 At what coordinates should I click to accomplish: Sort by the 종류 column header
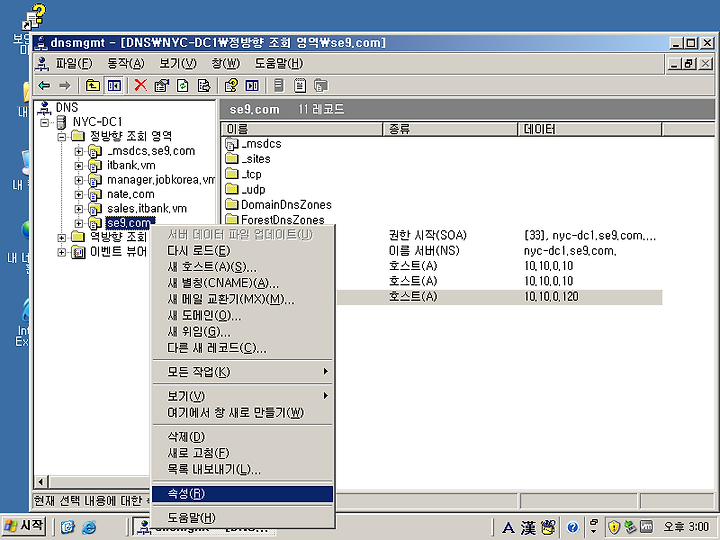coord(450,129)
